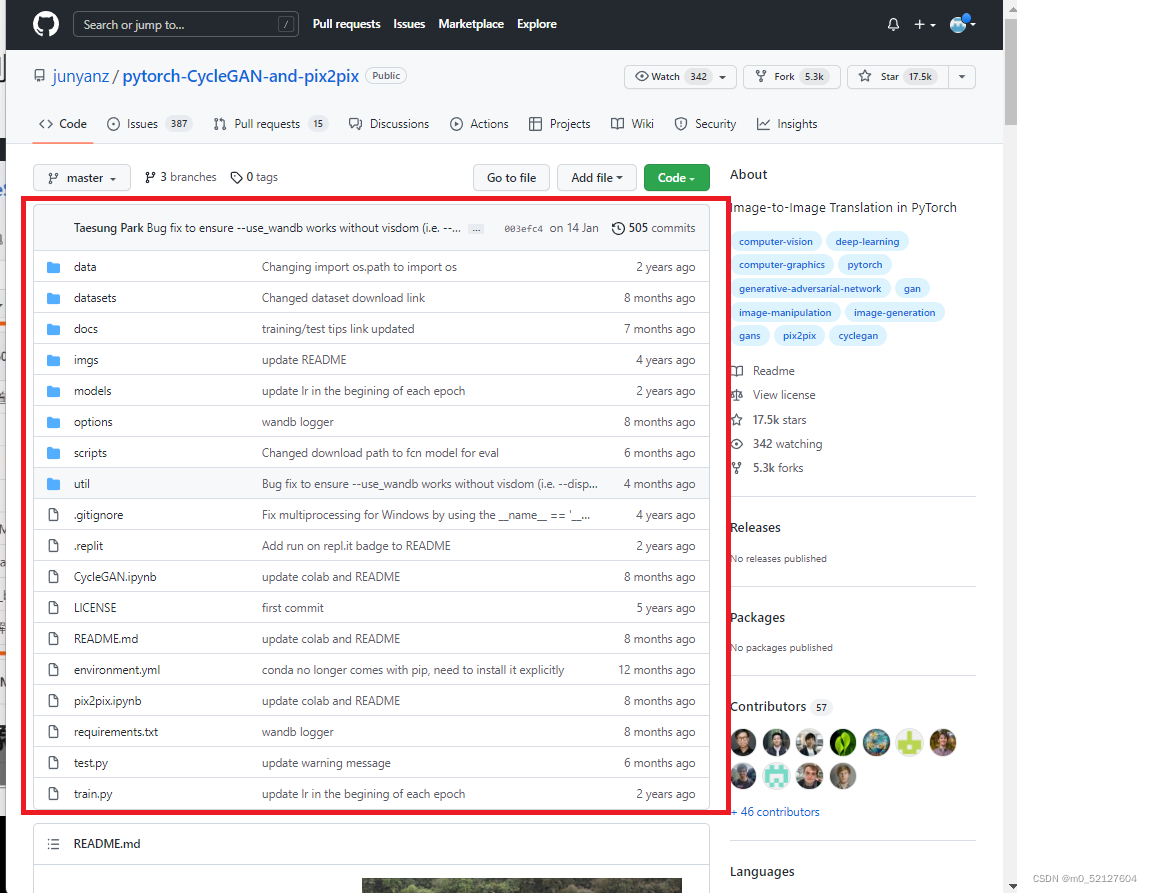
Task: Open Pull requests in top navigation
Action: 346,24
